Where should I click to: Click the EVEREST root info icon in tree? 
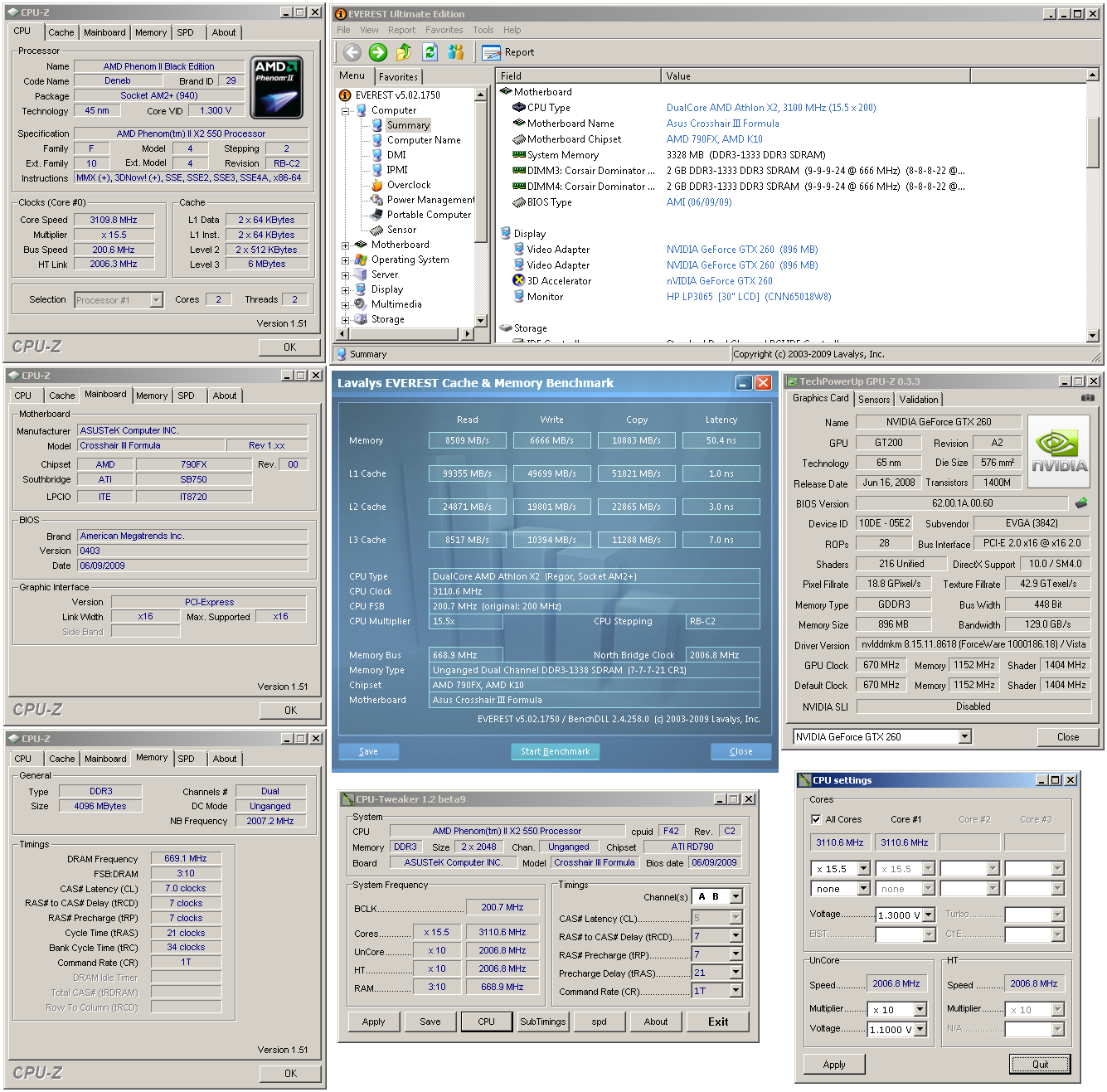point(346,95)
